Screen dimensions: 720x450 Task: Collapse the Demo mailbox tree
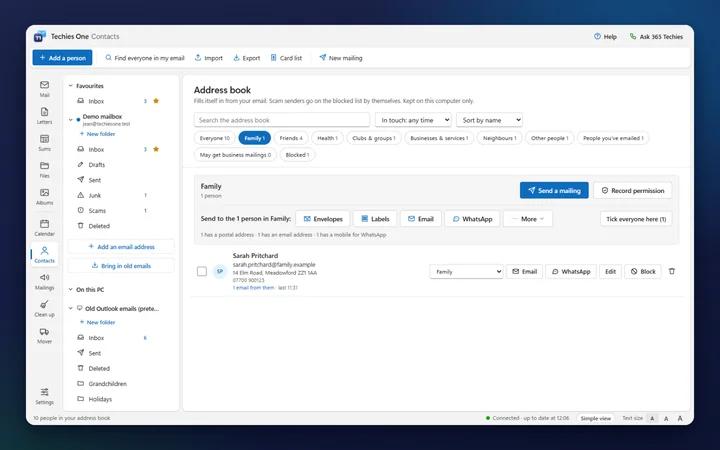point(71,120)
